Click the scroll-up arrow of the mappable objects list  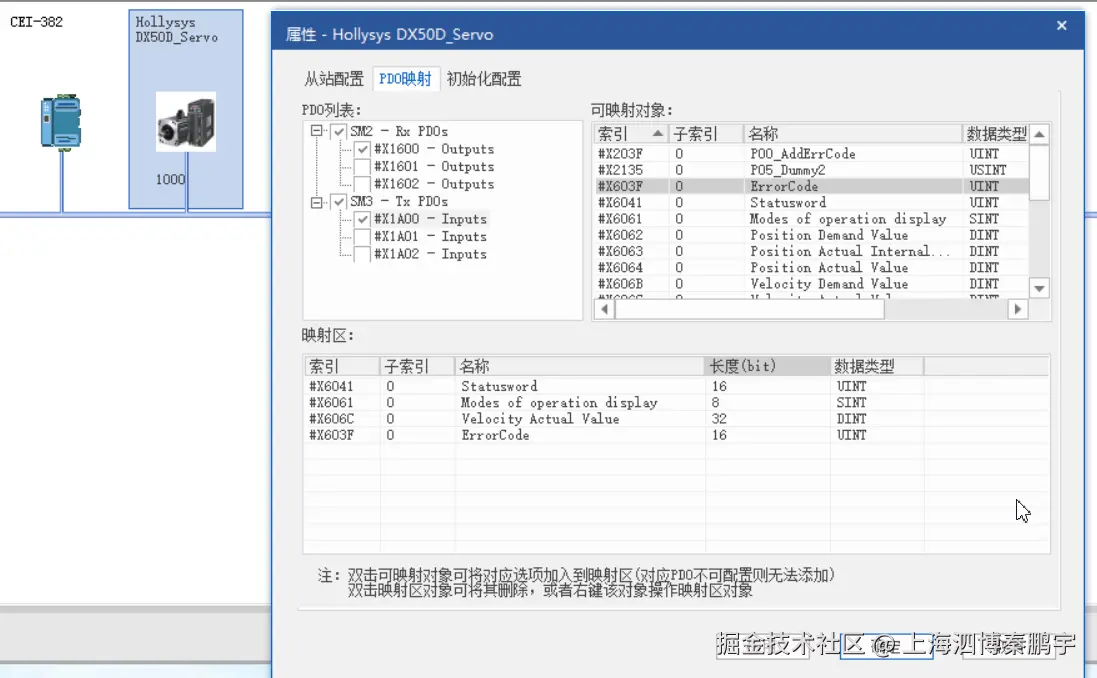[1038, 133]
